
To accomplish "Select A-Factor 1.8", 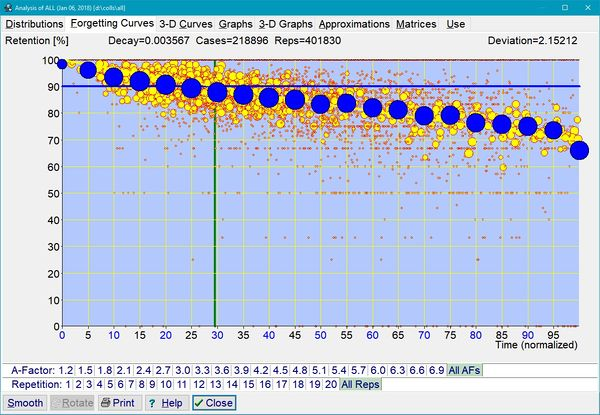I will 105,370.
